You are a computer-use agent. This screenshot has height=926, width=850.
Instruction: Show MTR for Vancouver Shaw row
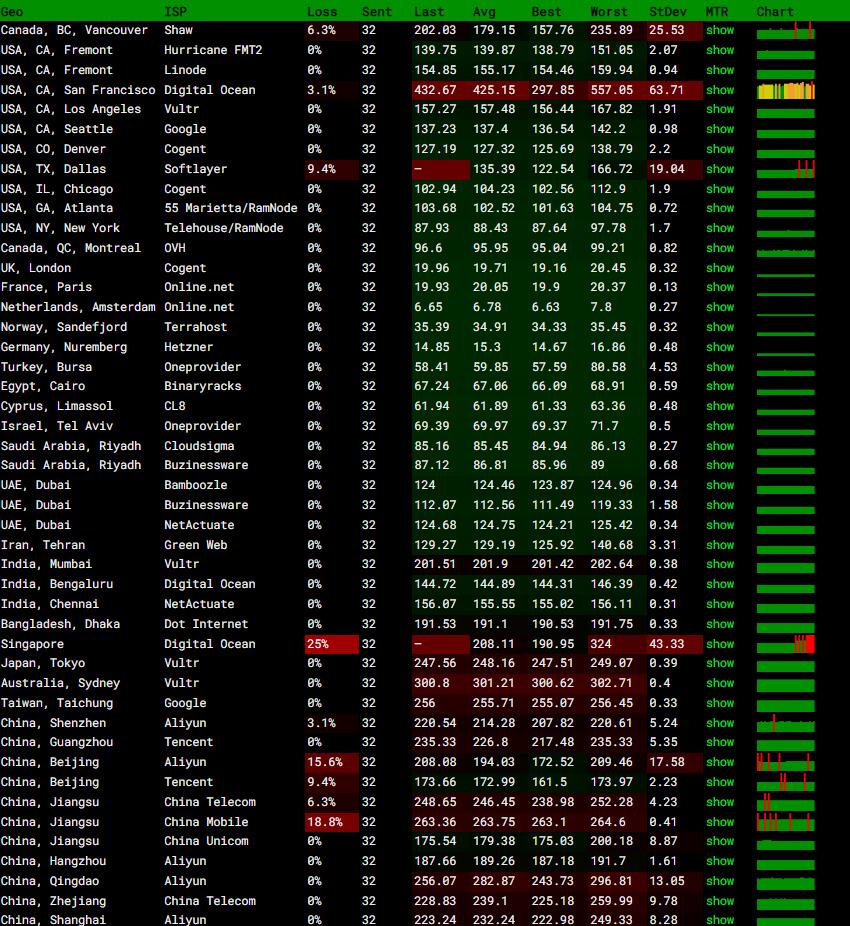720,30
